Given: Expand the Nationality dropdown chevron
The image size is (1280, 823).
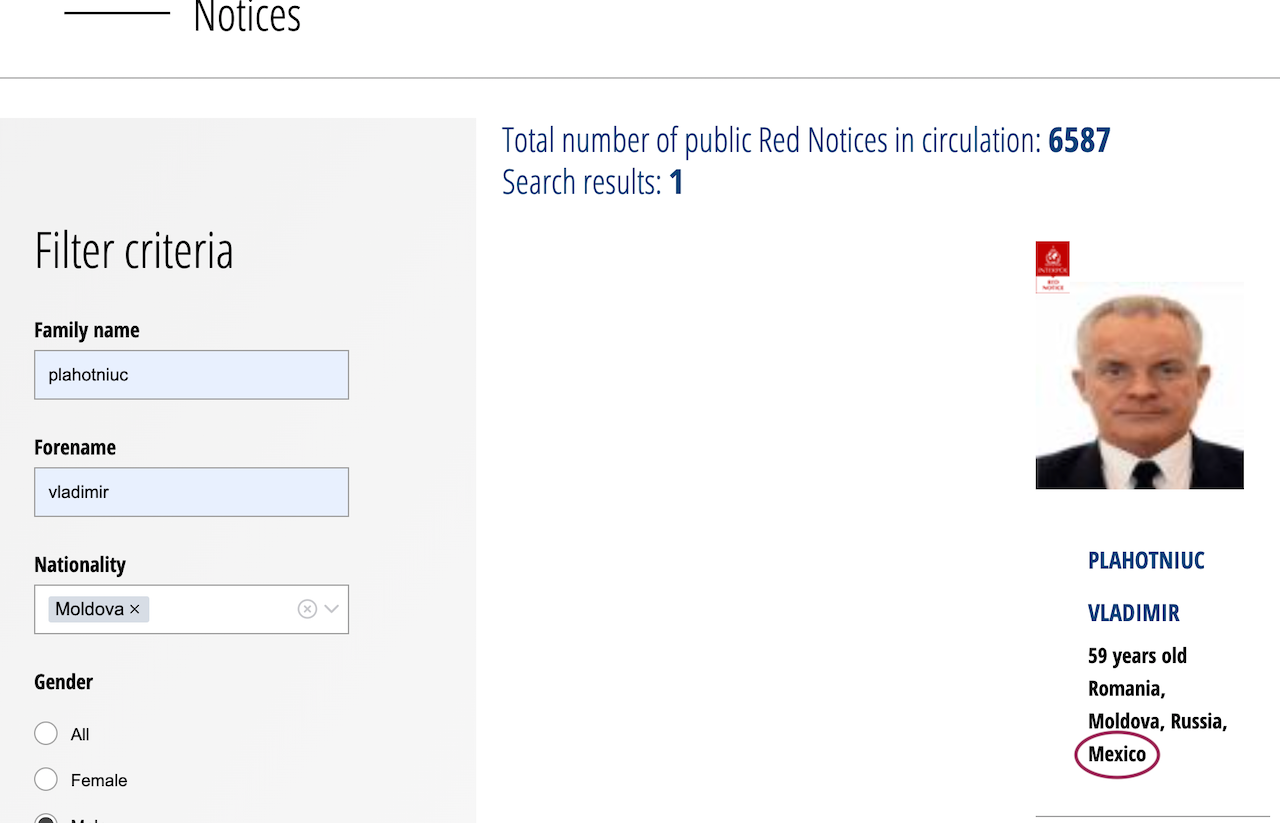Looking at the screenshot, I should (332, 609).
